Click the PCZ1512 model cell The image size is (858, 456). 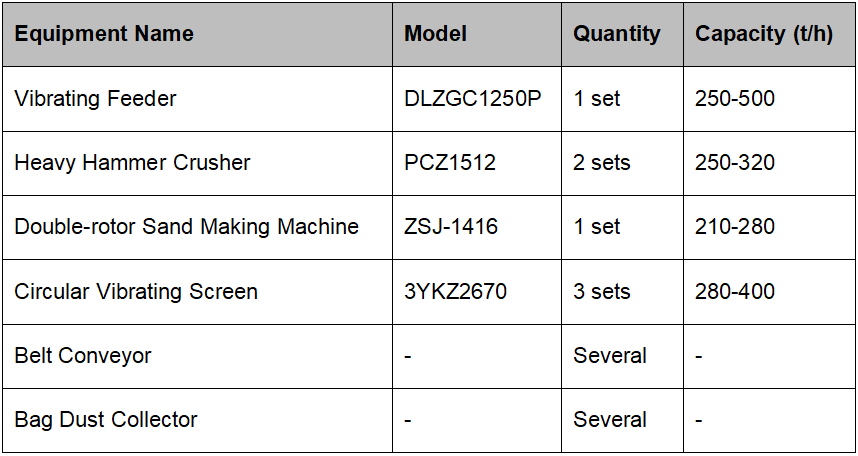(x=450, y=163)
